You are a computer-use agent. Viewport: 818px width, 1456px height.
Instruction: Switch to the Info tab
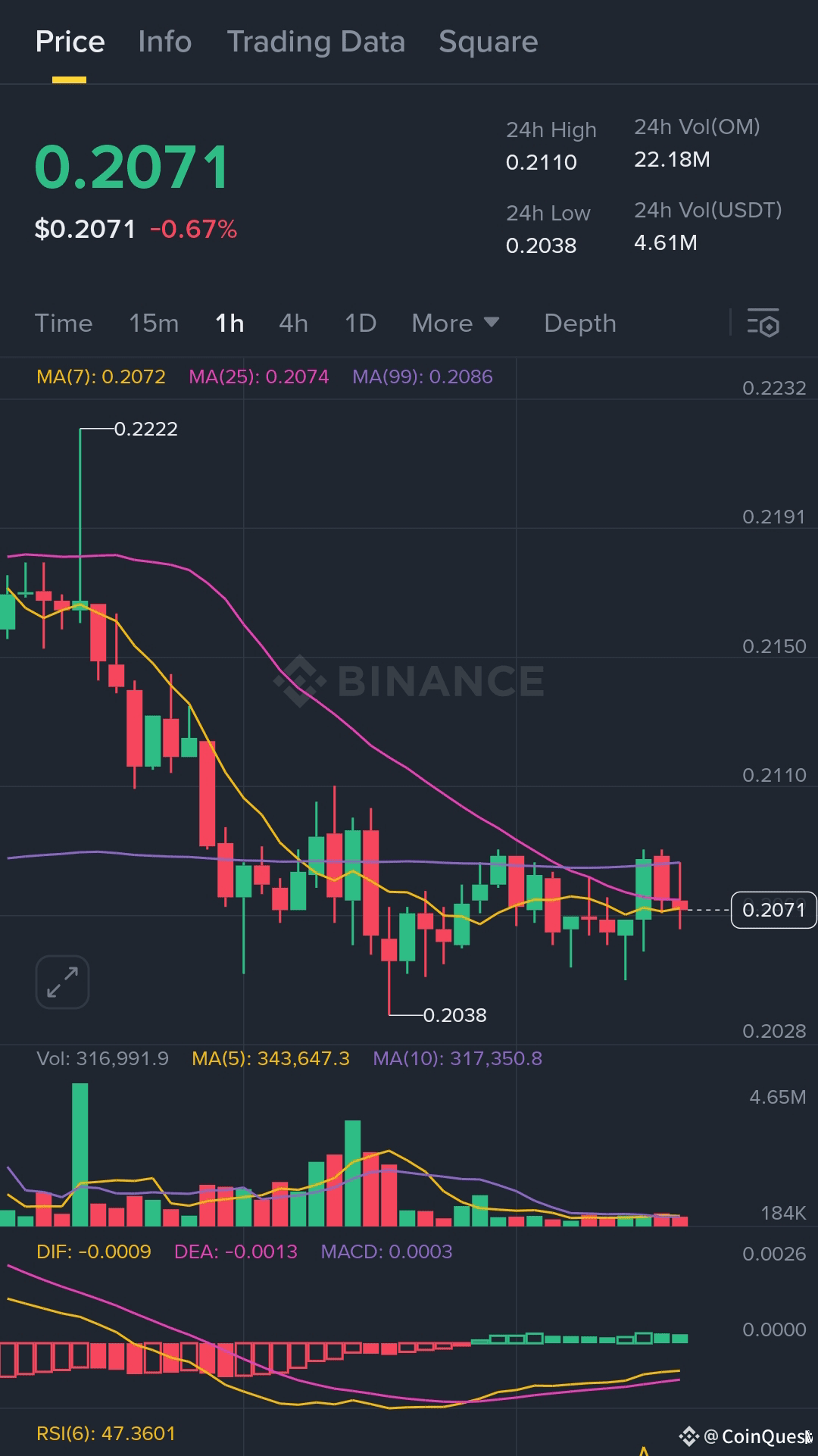pyautogui.click(x=164, y=42)
